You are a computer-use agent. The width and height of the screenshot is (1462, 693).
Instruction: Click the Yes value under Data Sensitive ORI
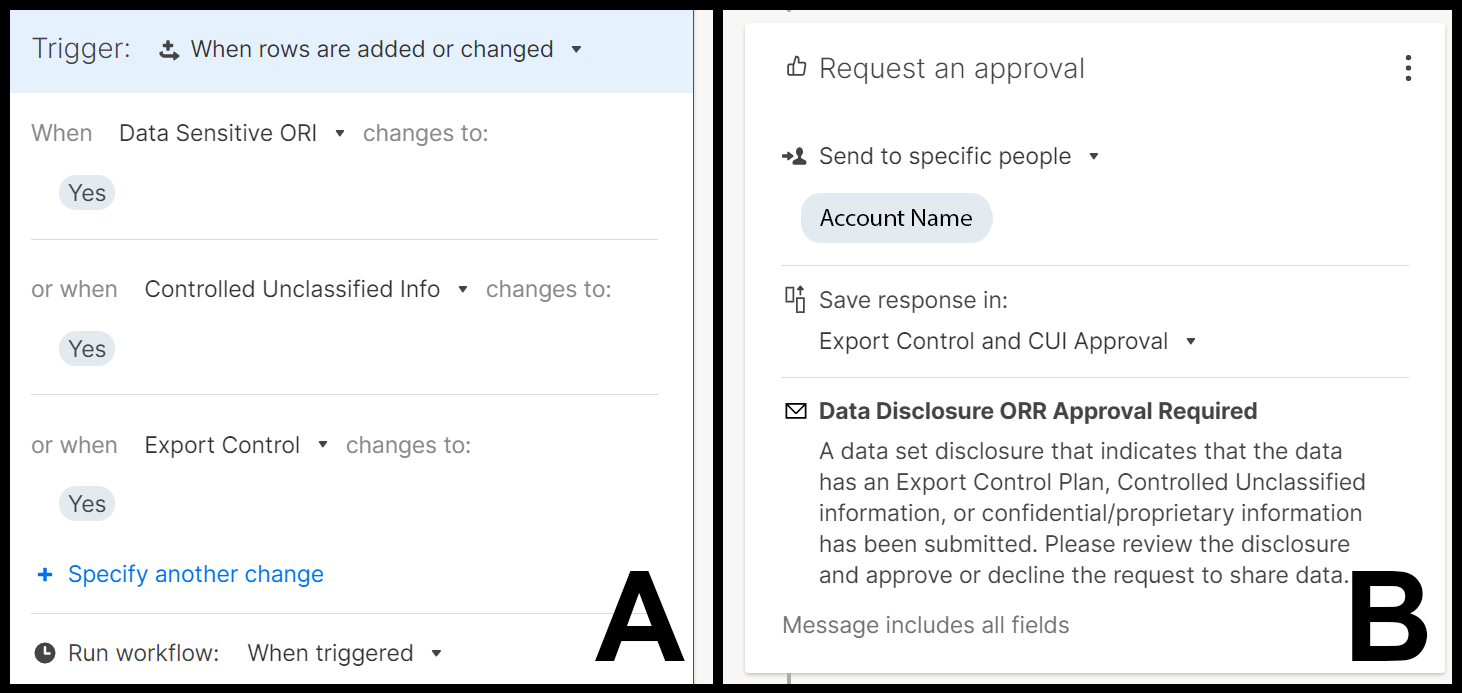(87, 193)
